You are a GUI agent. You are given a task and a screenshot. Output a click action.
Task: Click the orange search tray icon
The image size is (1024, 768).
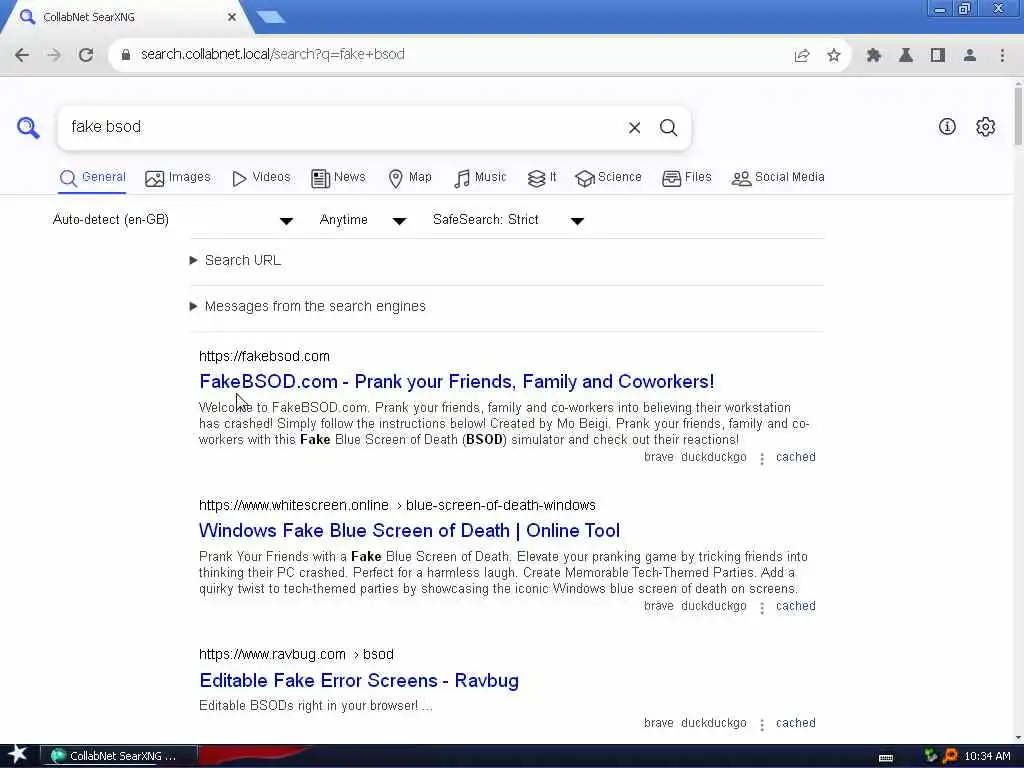pos(950,756)
